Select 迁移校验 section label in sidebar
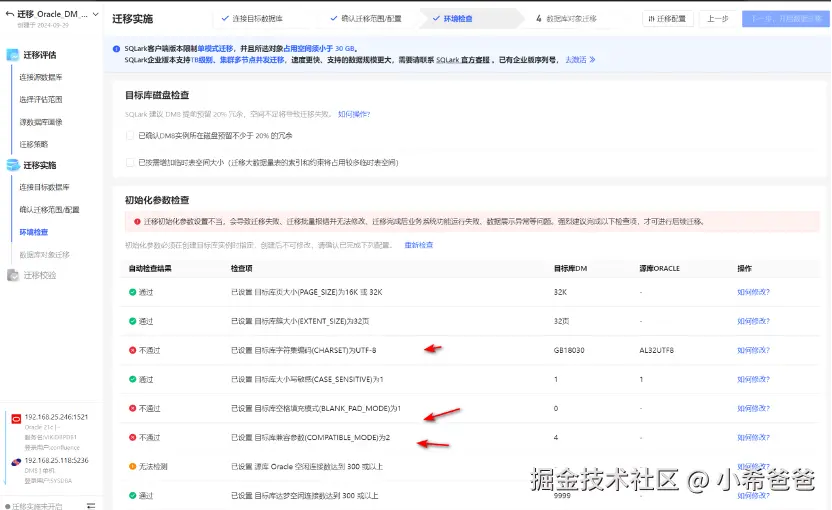 (x=40, y=275)
